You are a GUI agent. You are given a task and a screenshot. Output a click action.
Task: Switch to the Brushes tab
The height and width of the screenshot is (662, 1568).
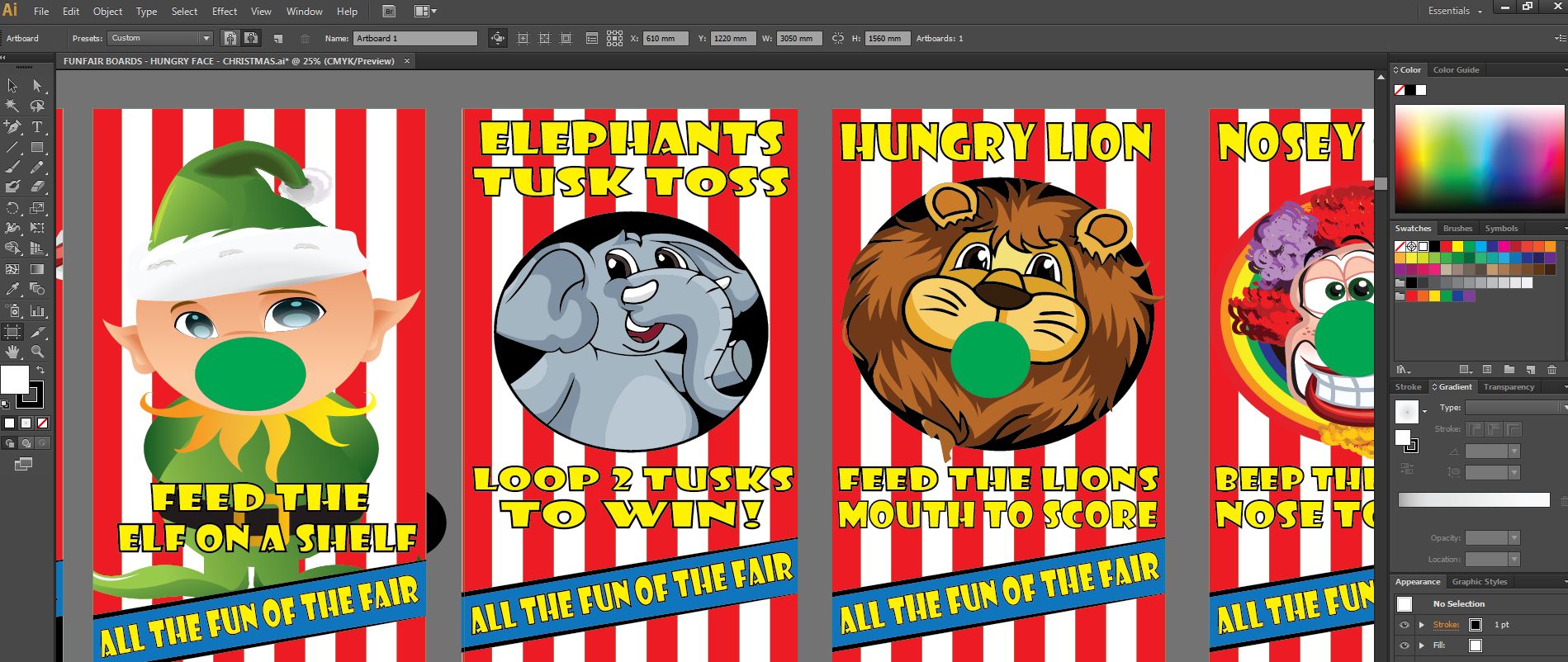coord(1457,229)
